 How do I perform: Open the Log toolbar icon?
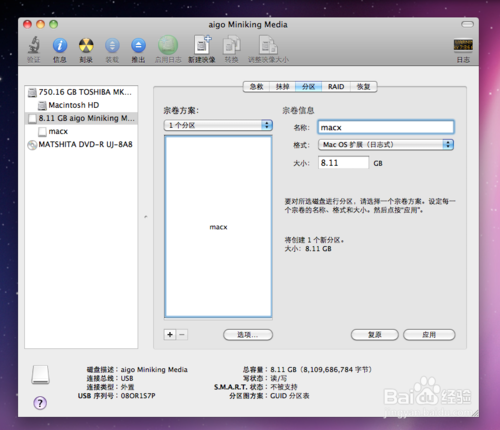coord(463,45)
